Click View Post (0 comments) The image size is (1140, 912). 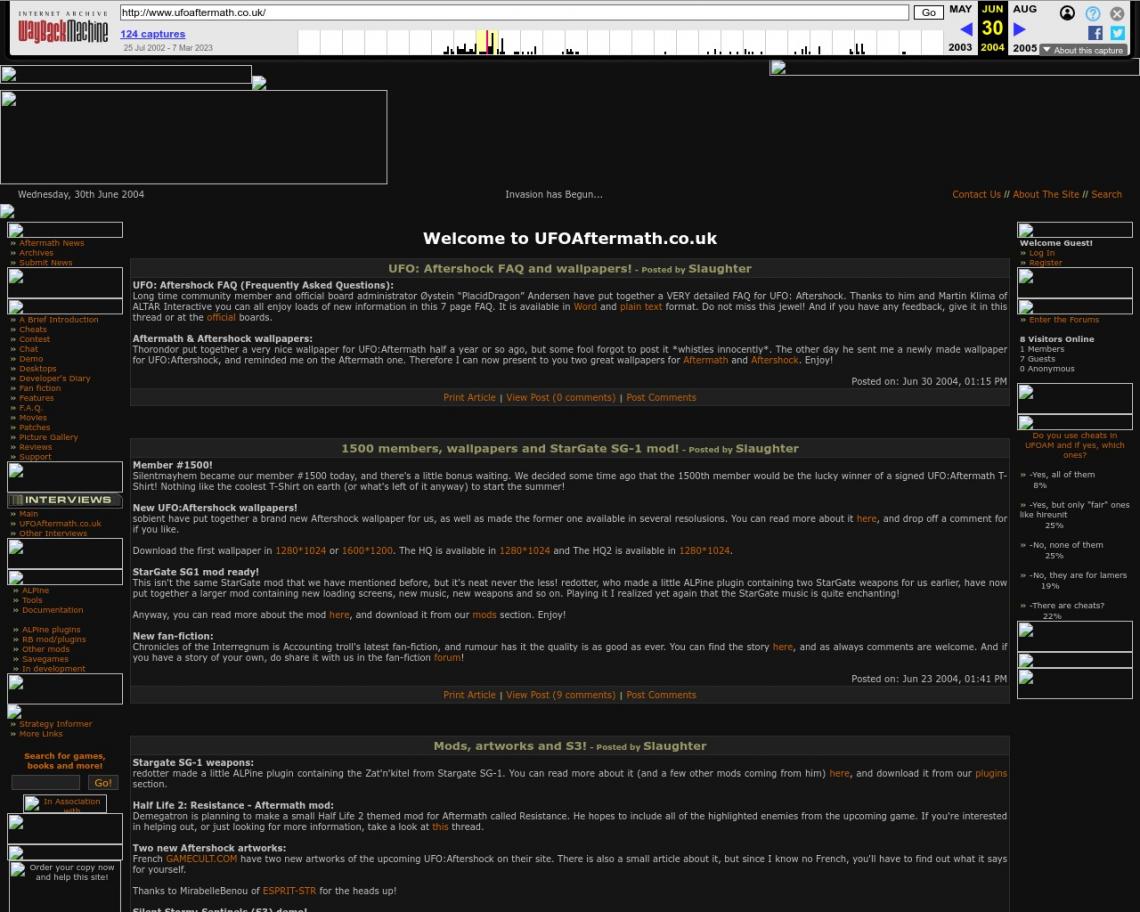tap(561, 397)
